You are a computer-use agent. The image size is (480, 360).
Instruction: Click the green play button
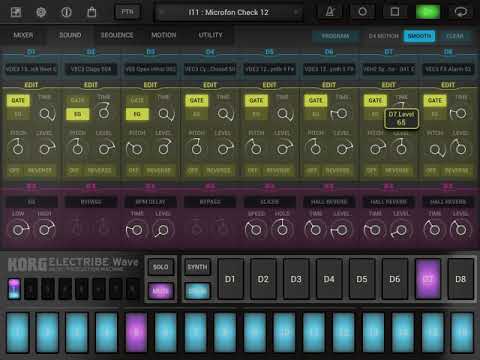(x=428, y=12)
